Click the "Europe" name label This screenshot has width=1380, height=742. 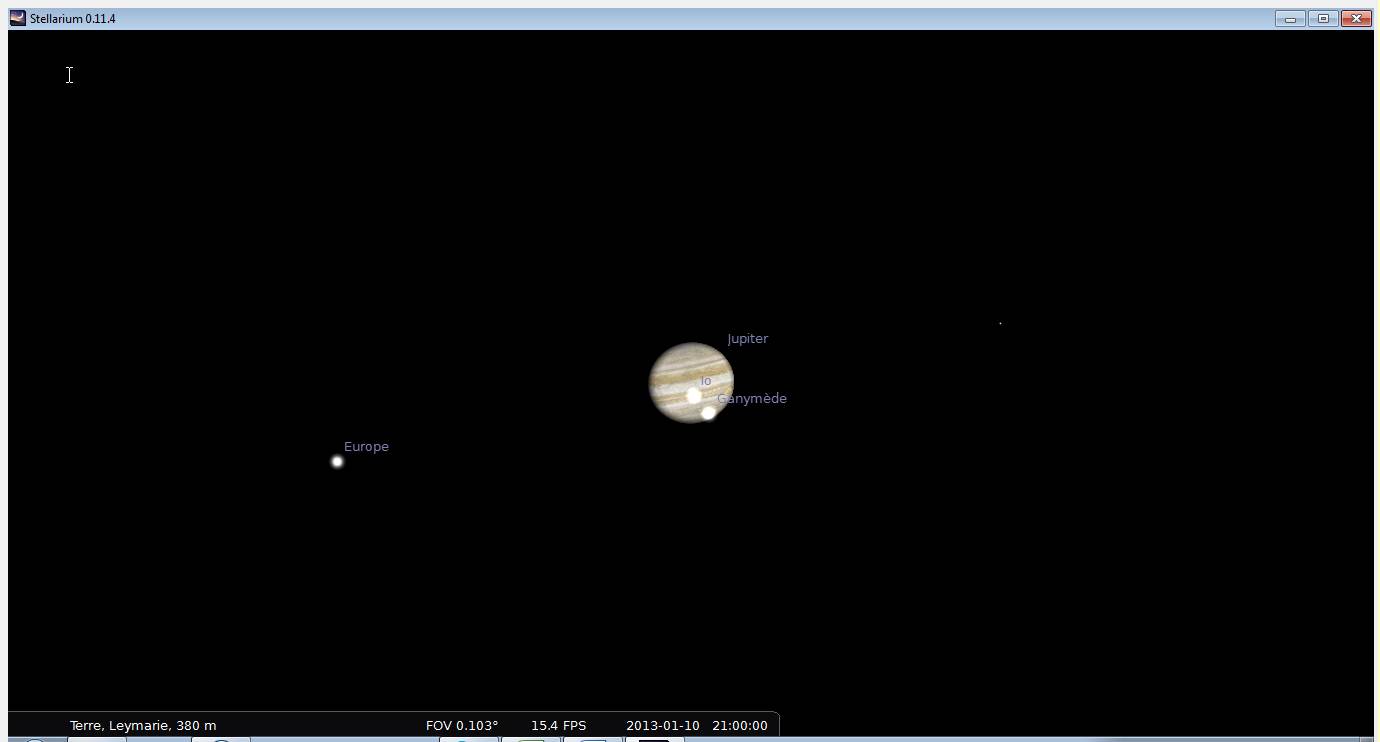pyautogui.click(x=366, y=447)
